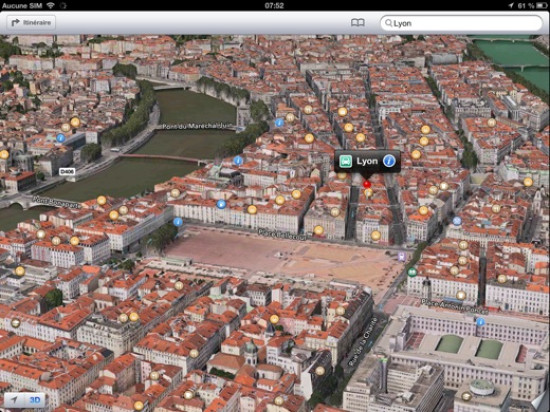The image size is (550, 412).
Task: Tap the current-location arrow button
Action: click(14, 400)
